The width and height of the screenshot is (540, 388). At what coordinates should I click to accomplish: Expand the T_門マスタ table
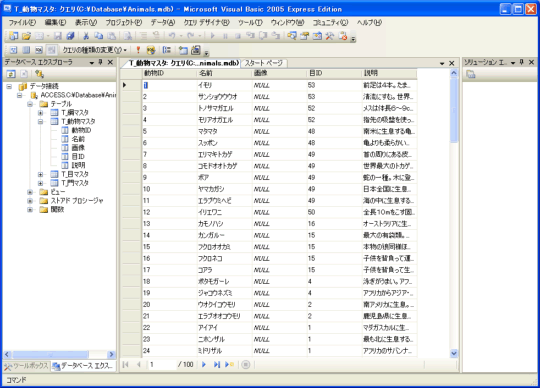click(40, 183)
